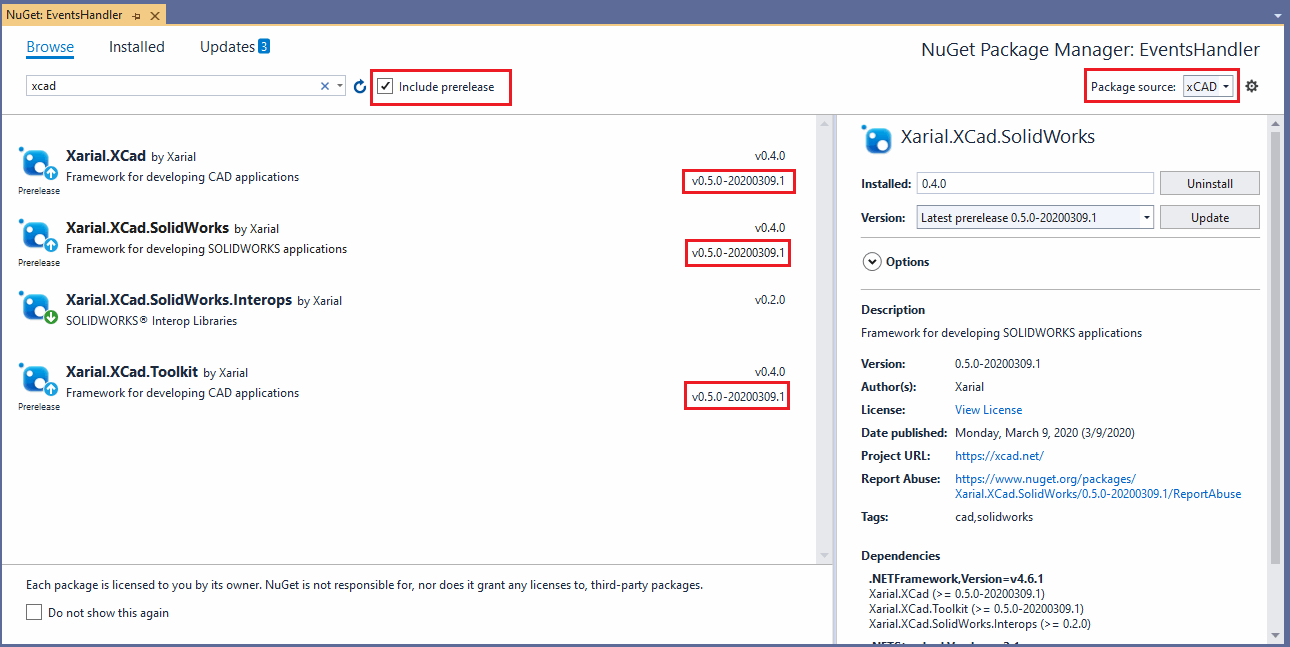This screenshot has height=647, width=1290.
Task: Switch to the Updates tab
Action: [227, 47]
